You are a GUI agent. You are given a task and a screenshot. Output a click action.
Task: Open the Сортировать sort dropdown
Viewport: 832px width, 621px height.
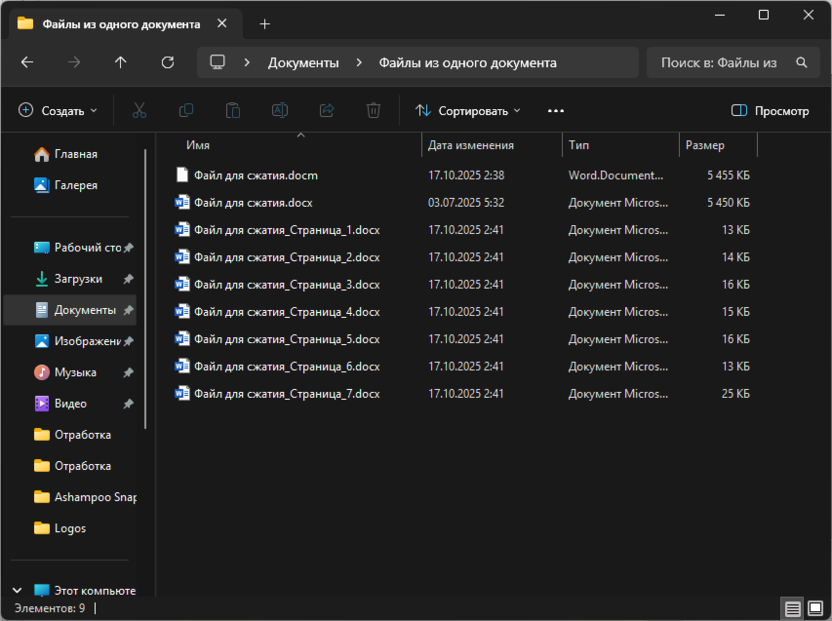coord(468,111)
